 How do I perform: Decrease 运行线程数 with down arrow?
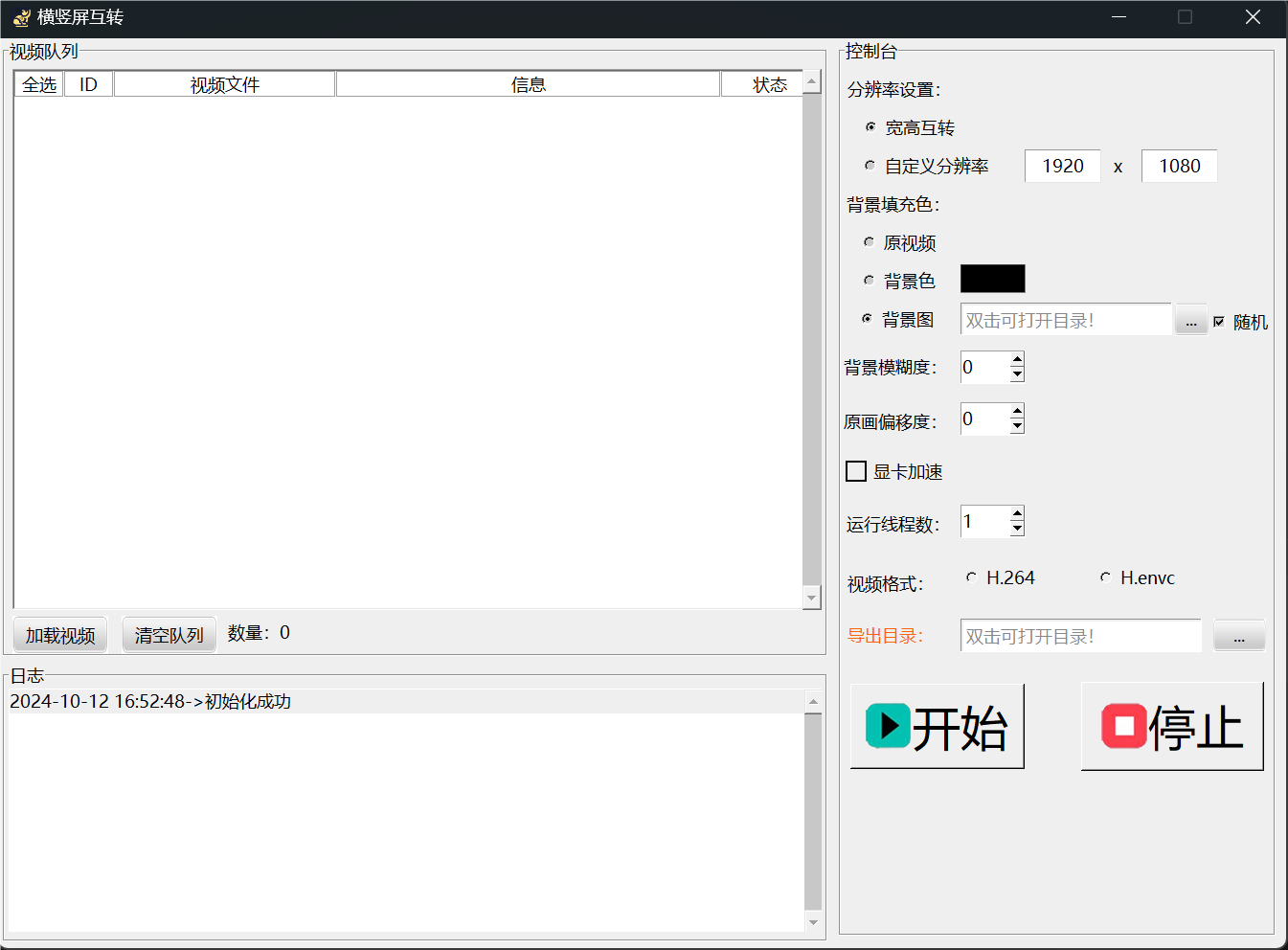pyautogui.click(x=1017, y=529)
